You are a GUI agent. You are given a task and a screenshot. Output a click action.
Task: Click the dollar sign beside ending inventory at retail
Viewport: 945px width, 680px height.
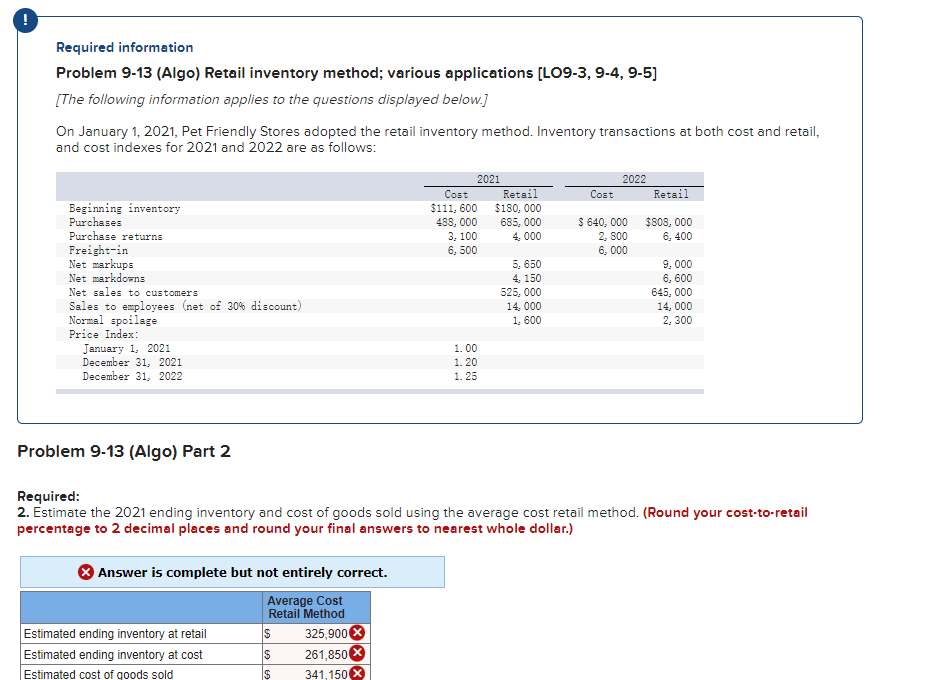pos(265,634)
